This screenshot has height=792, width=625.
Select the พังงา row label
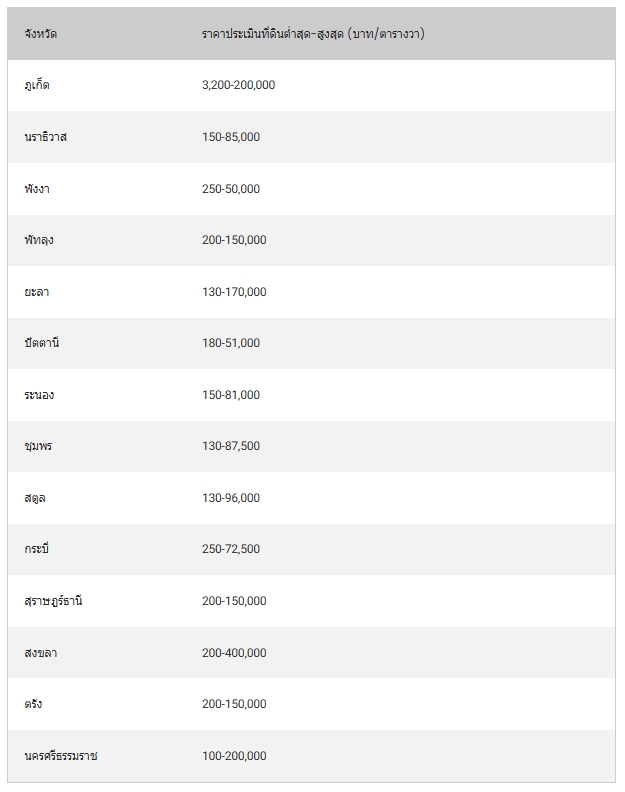[x=37, y=189]
